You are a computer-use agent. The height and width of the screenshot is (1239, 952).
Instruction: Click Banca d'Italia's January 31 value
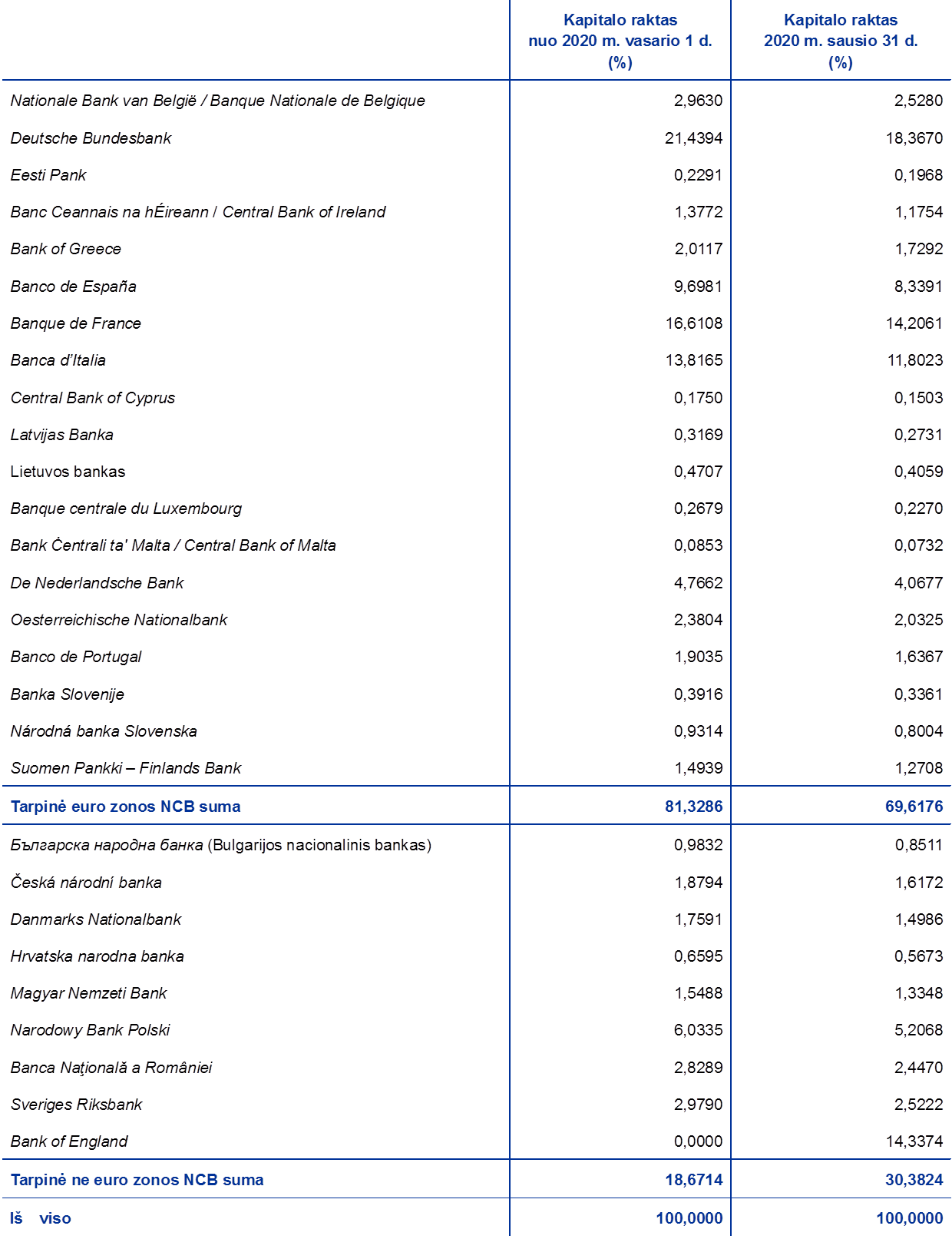click(914, 360)
